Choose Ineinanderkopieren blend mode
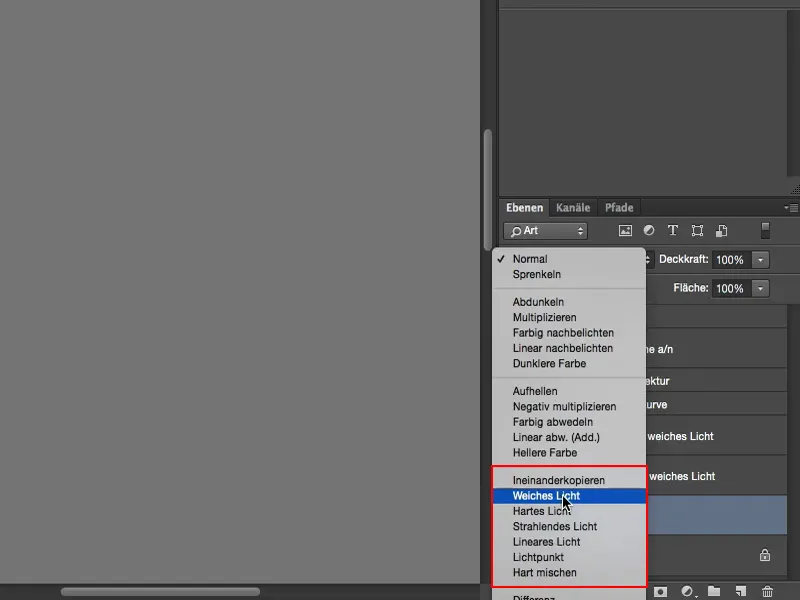800x600 pixels. click(569, 480)
